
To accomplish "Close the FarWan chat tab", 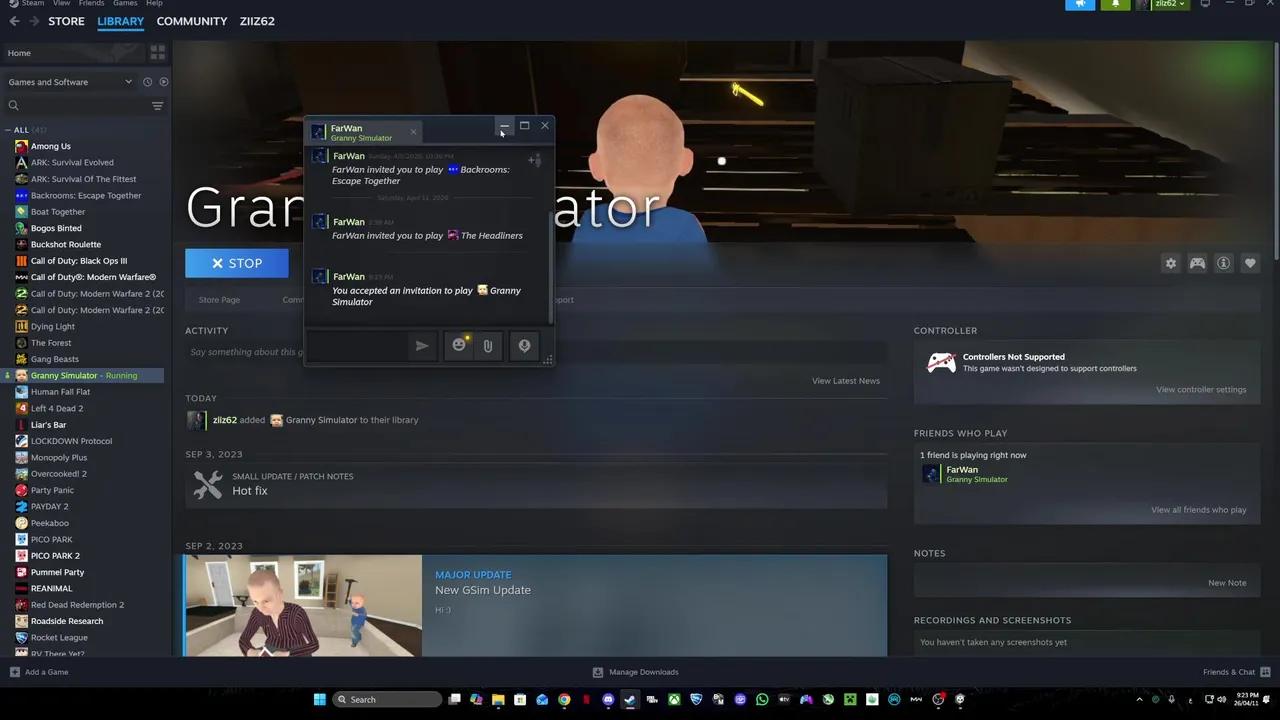I will (x=413, y=132).
